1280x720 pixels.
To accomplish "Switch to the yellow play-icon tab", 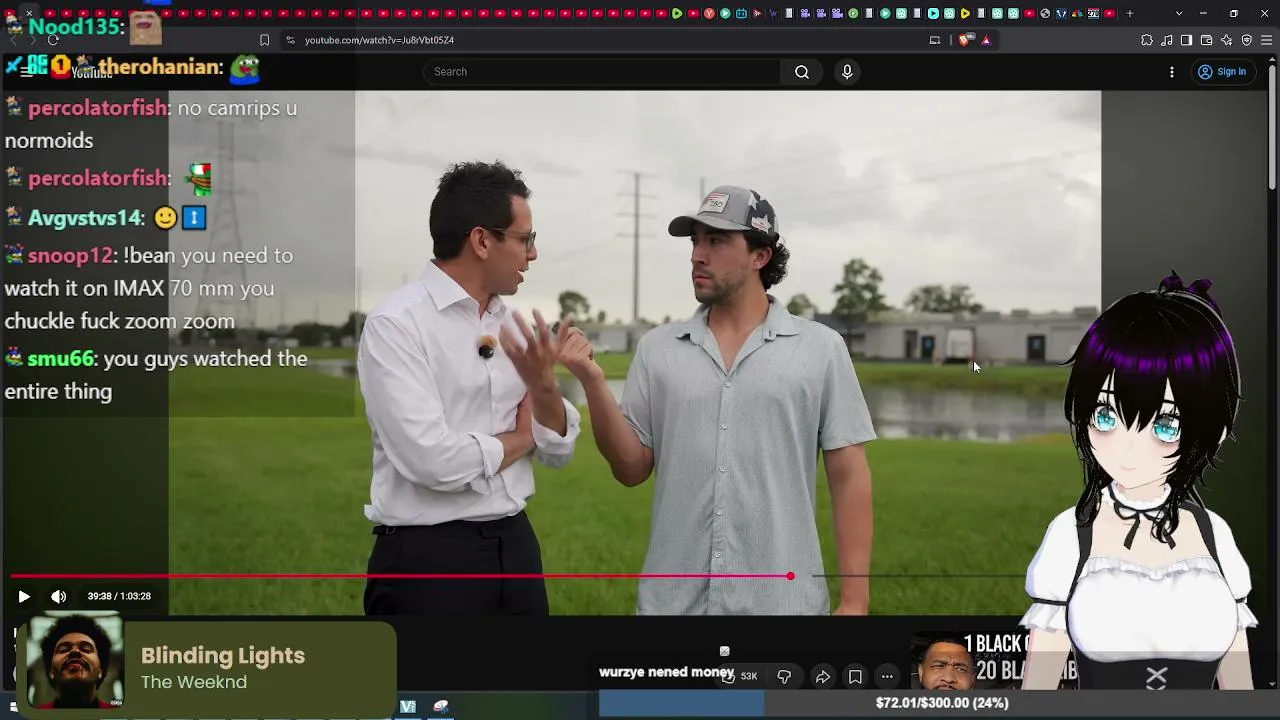I will [965, 13].
